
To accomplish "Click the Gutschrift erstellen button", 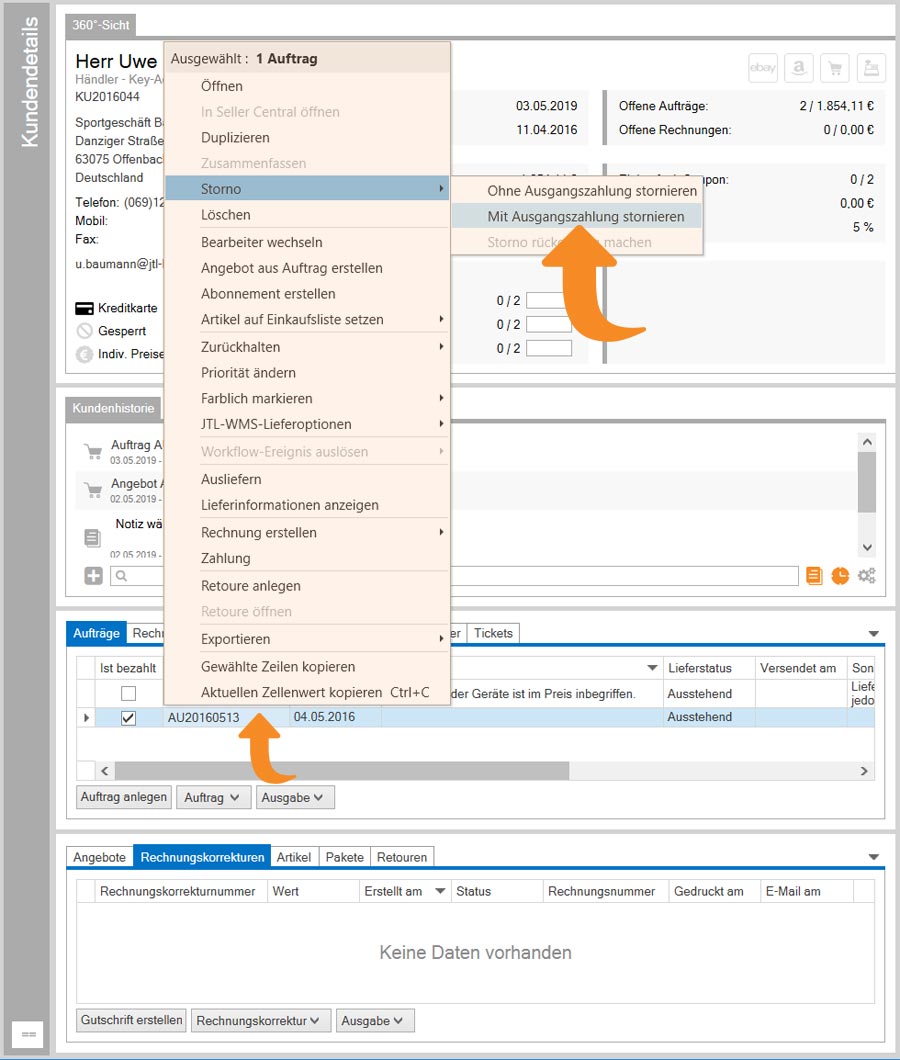I will coord(131,1020).
